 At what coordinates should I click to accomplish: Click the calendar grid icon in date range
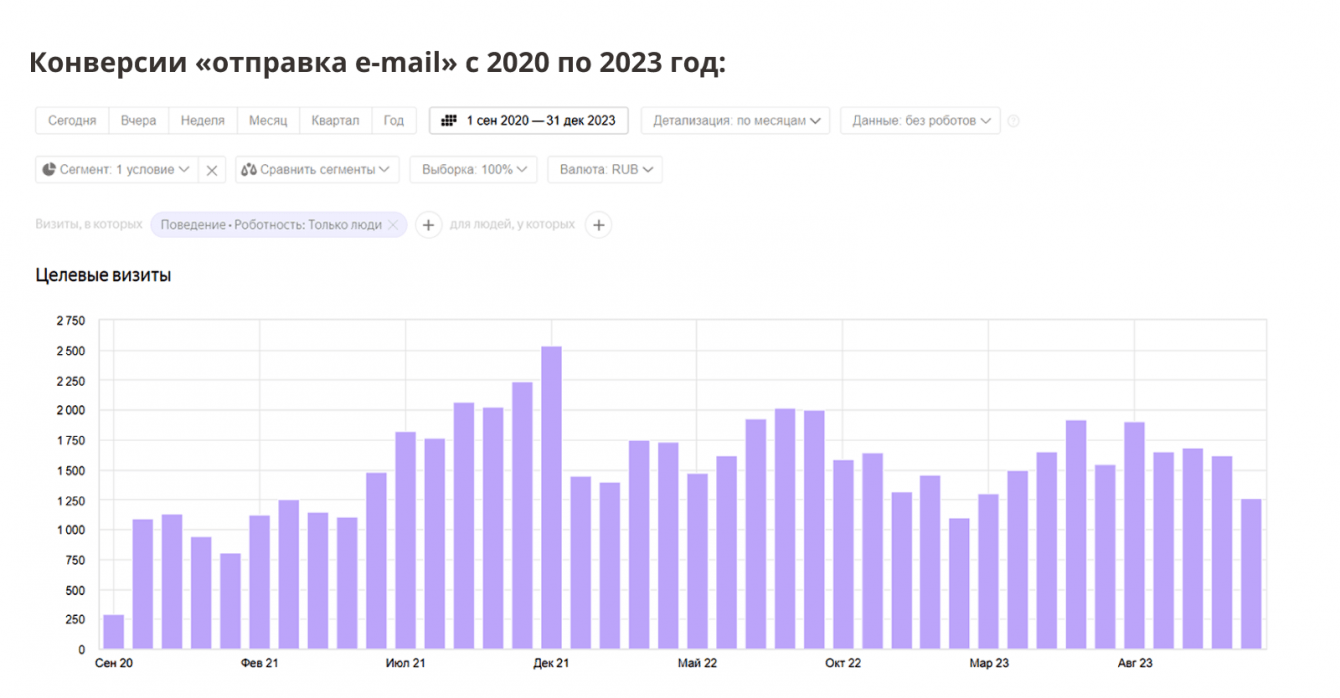[449, 121]
